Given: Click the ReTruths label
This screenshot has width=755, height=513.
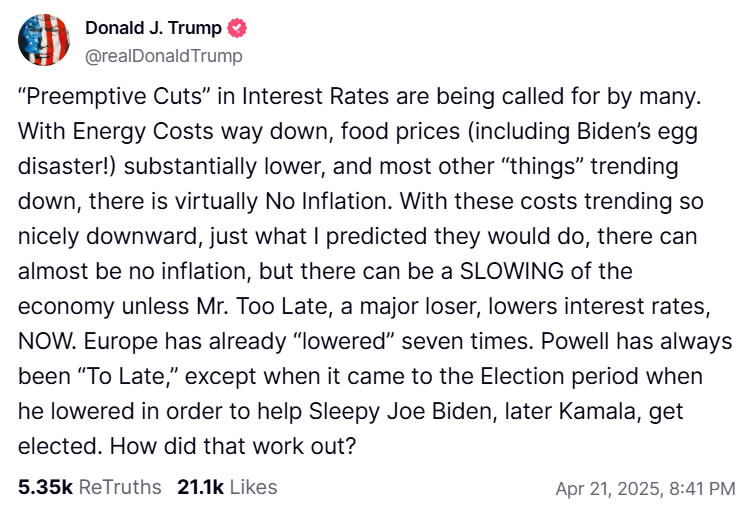Looking at the screenshot, I should click(x=119, y=487).
